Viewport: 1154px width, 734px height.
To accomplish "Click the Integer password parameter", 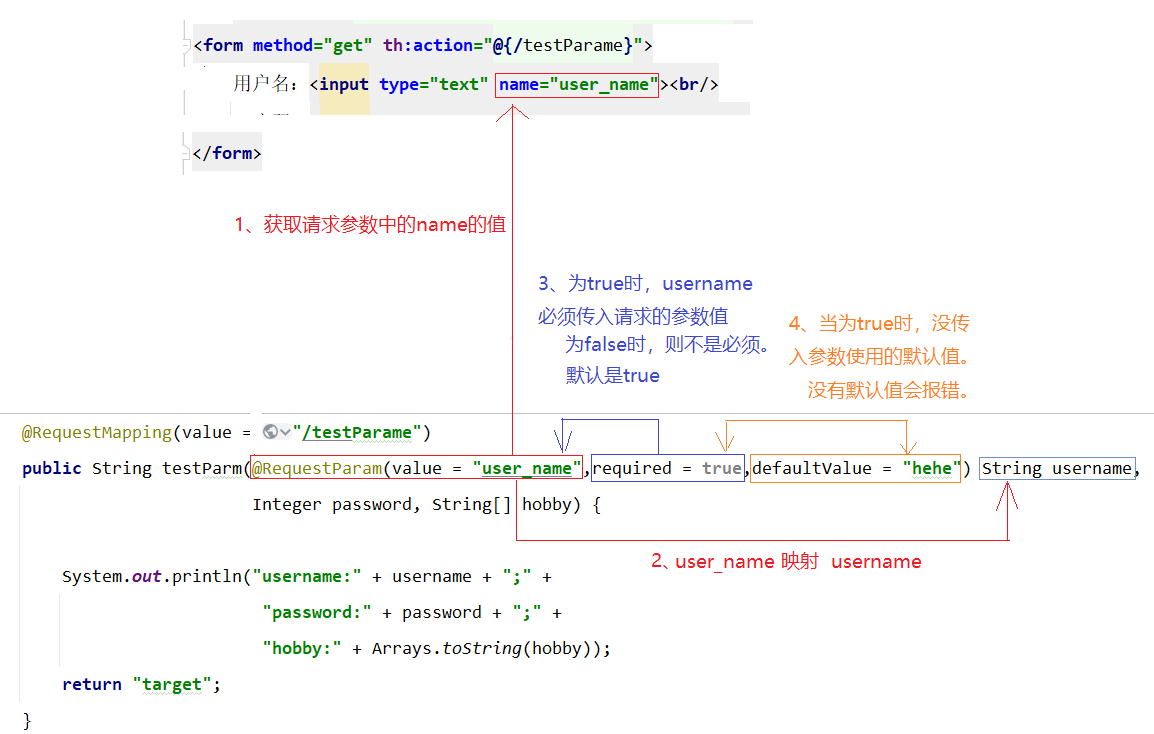I will point(333,505).
